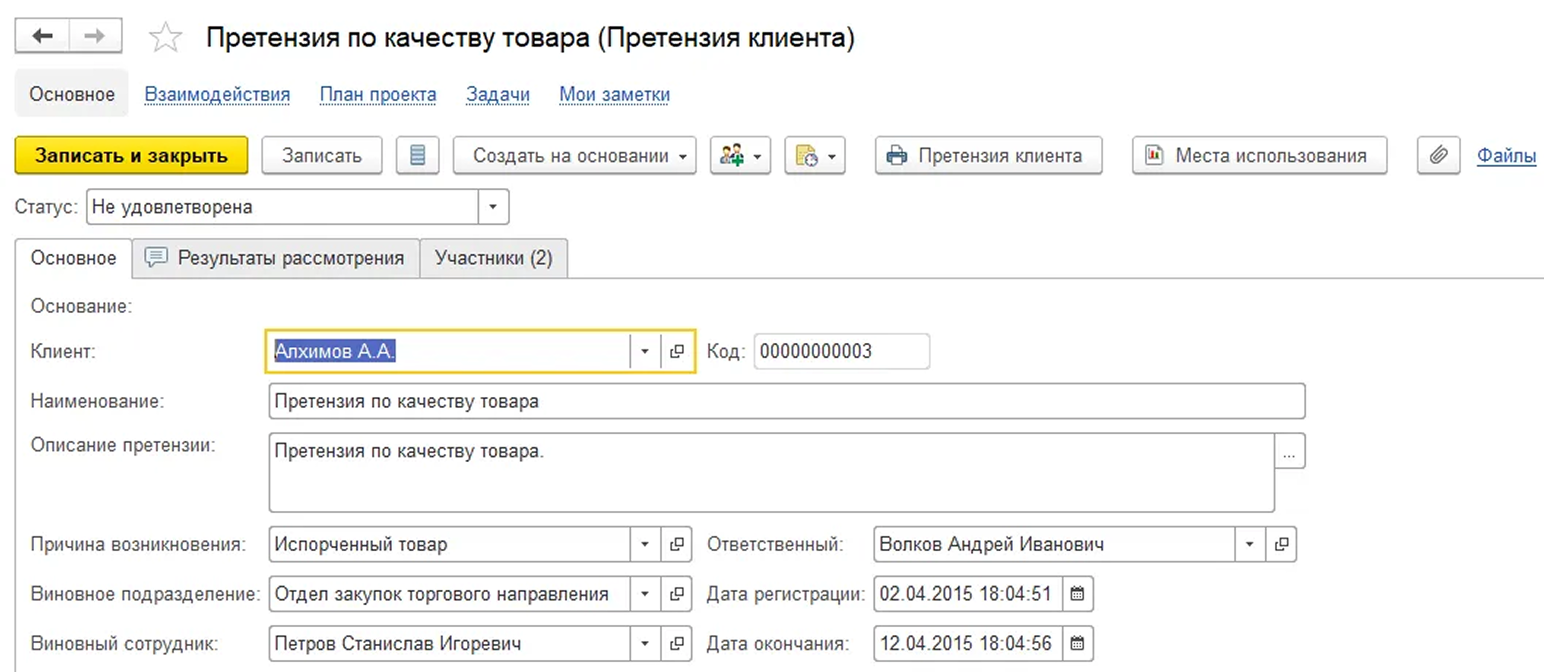Screen dimensions: 1544x672
Task: Switch to the Результаты рассмотрения tab
Action: coord(276,258)
